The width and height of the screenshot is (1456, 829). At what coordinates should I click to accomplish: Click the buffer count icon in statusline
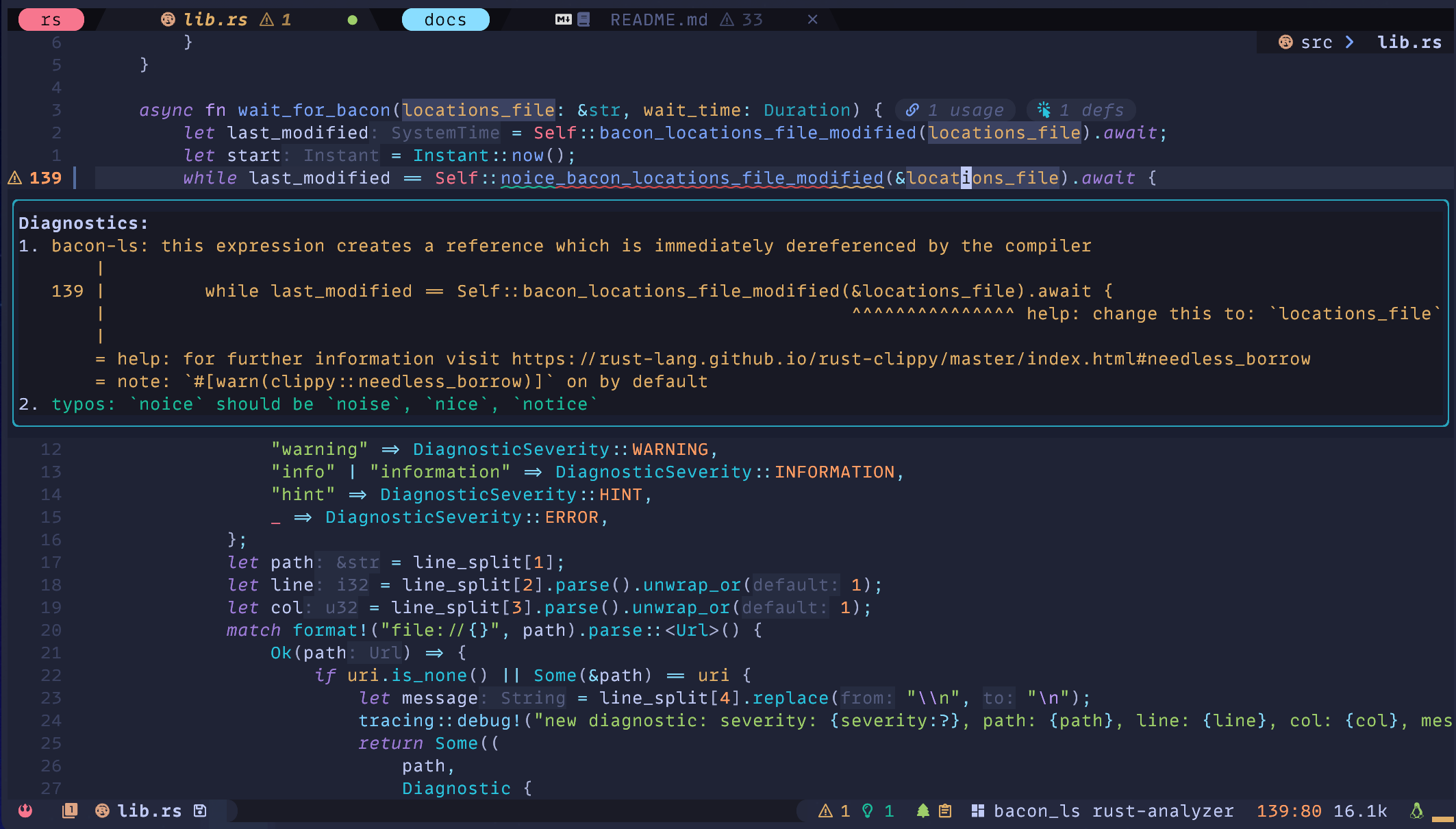(x=69, y=811)
